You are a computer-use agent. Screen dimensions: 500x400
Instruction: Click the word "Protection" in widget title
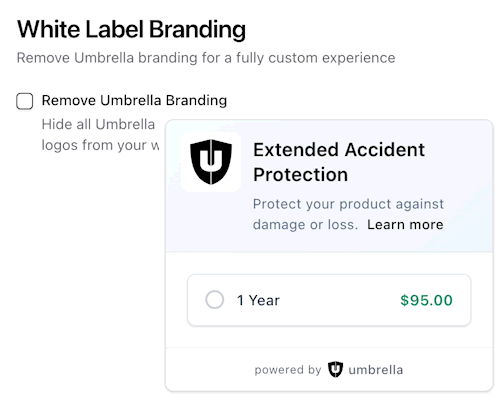[x=300, y=175]
